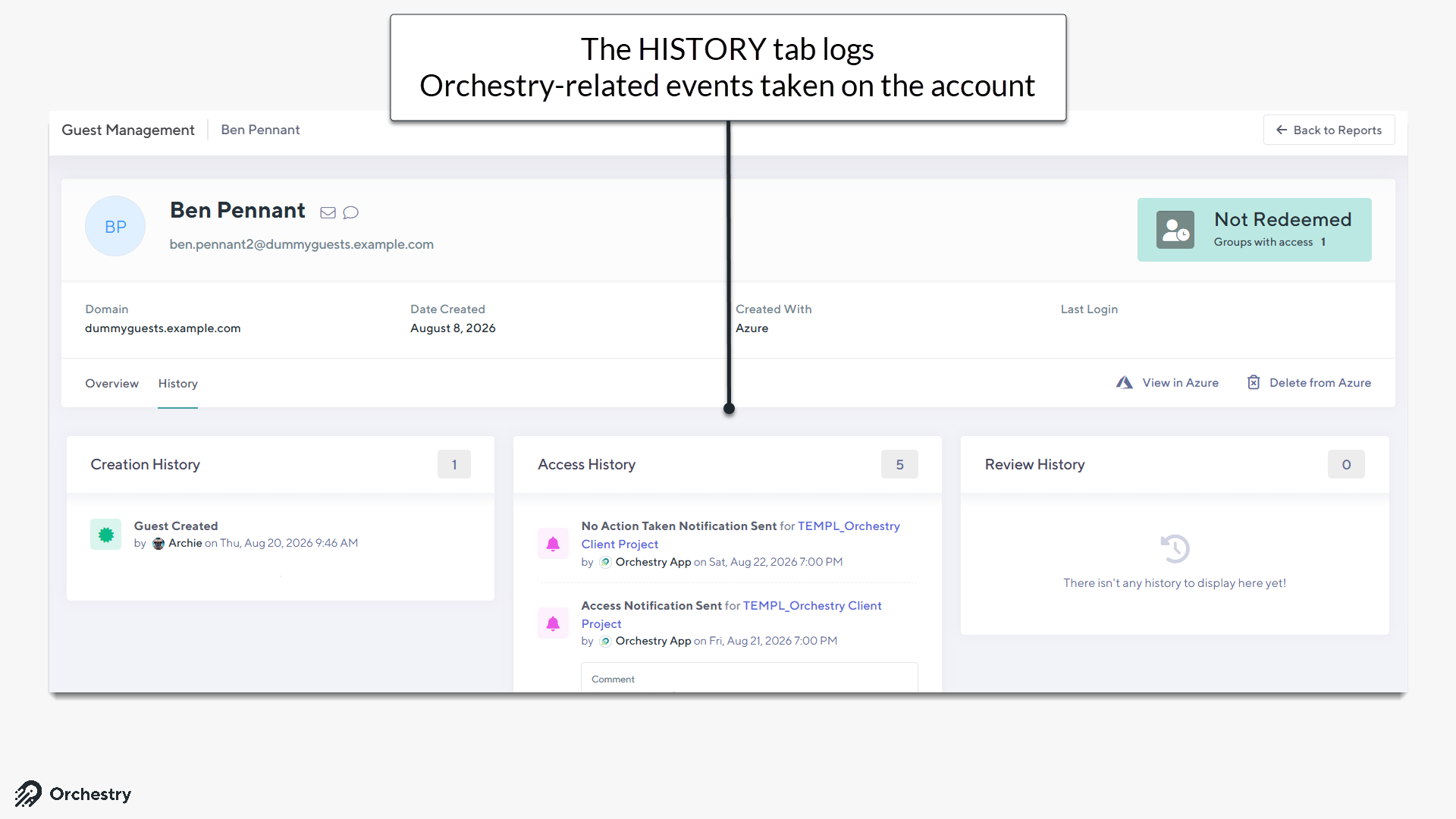This screenshot has width=1456, height=819.
Task: Go Back to Reports
Action: 1329,130
